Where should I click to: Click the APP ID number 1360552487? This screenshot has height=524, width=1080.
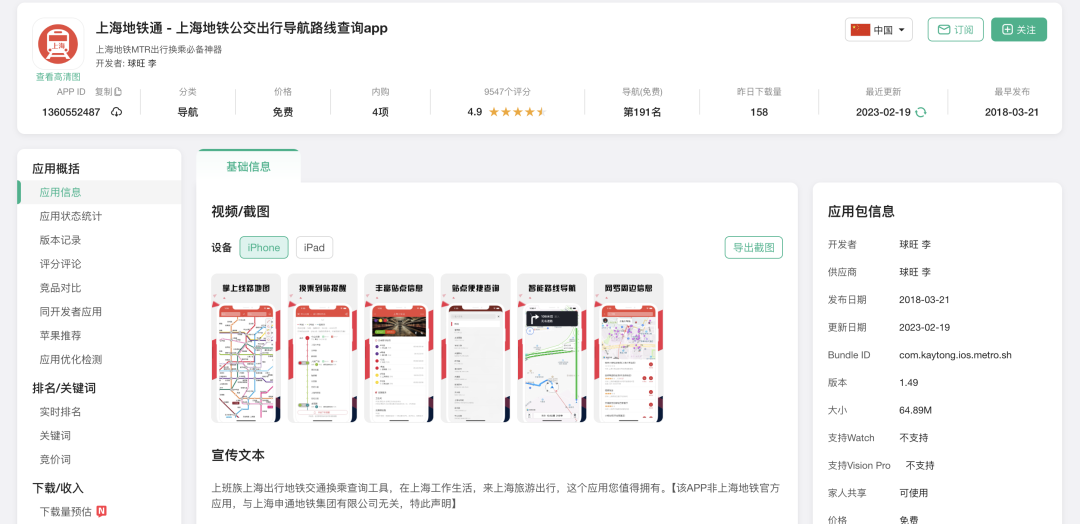point(71,112)
